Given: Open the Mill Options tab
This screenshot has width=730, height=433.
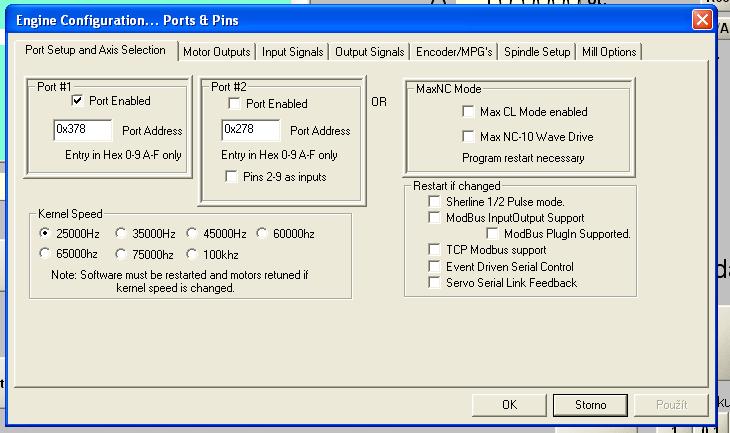Looking at the screenshot, I should pos(608,52).
